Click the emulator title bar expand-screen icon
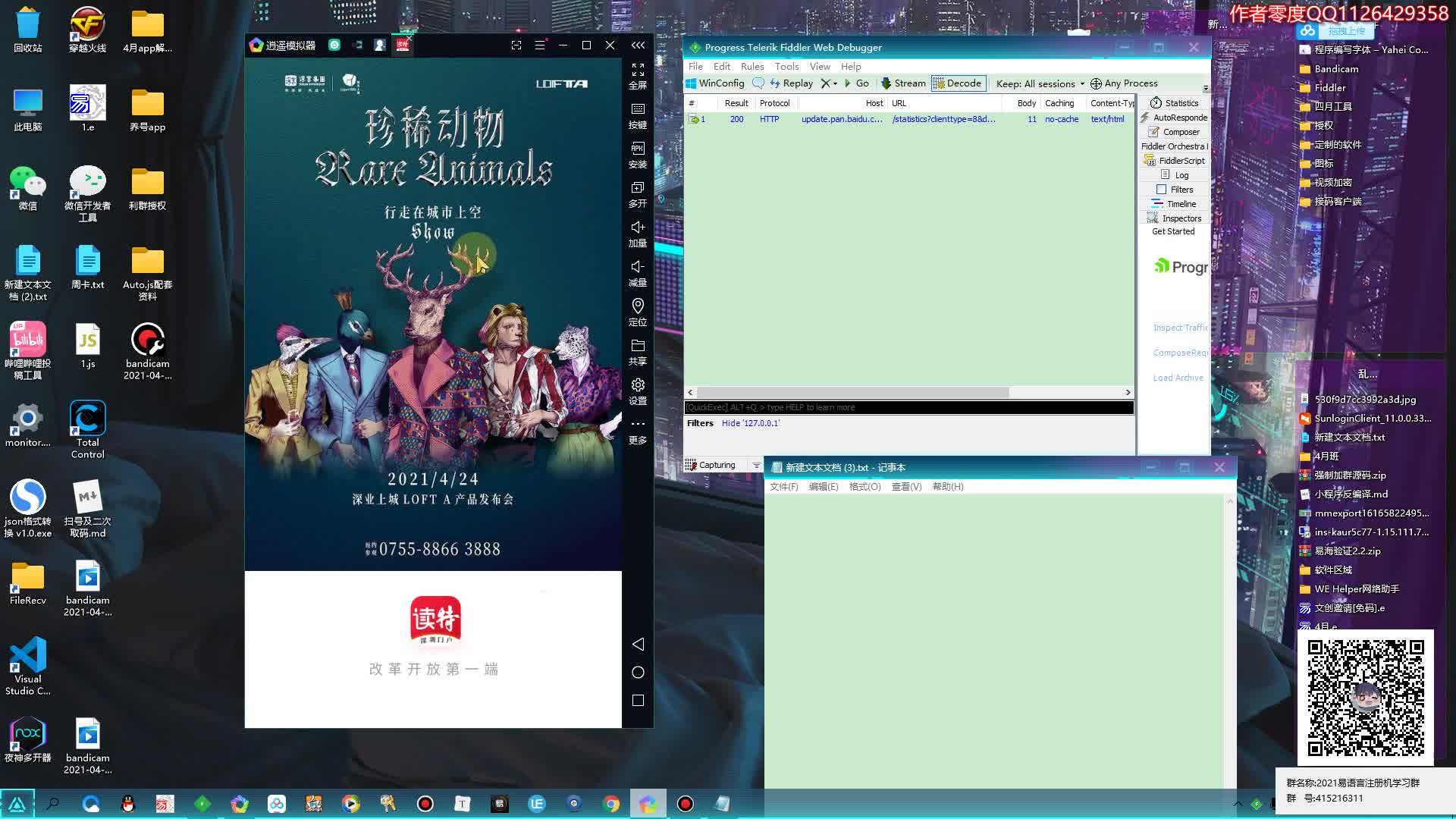The width and height of the screenshot is (1456, 819). (x=516, y=45)
